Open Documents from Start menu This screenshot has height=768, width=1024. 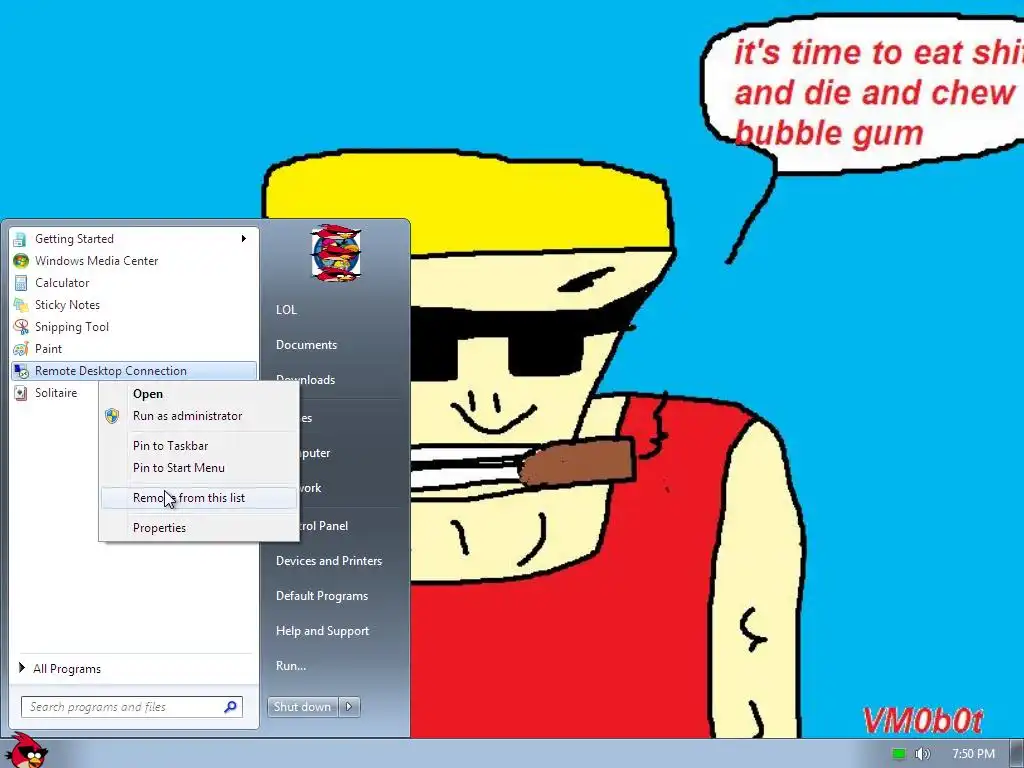pyautogui.click(x=306, y=345)
